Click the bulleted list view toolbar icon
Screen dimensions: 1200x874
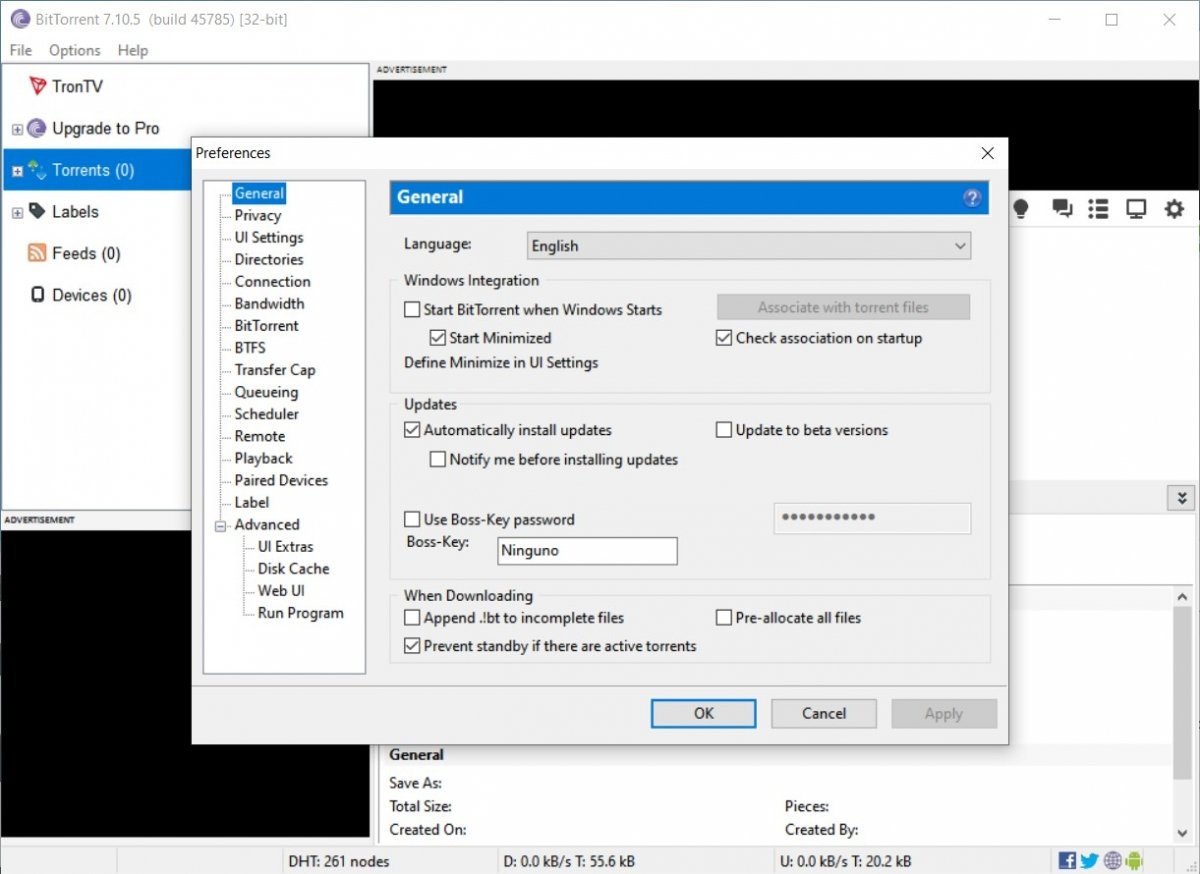1099,208
